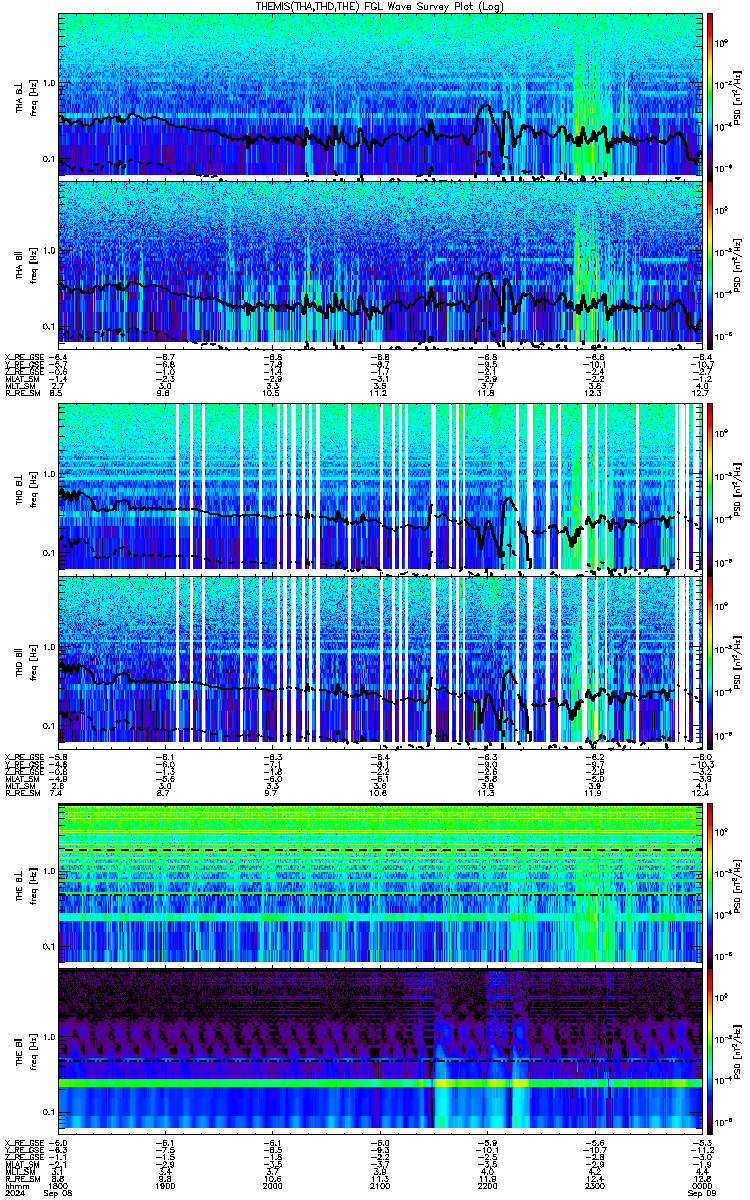Image resolution: width=750 pixels, height=1200 pixels.
Task: Click the PSD color bar beside THA B-parallel
Action: [710, 263]
